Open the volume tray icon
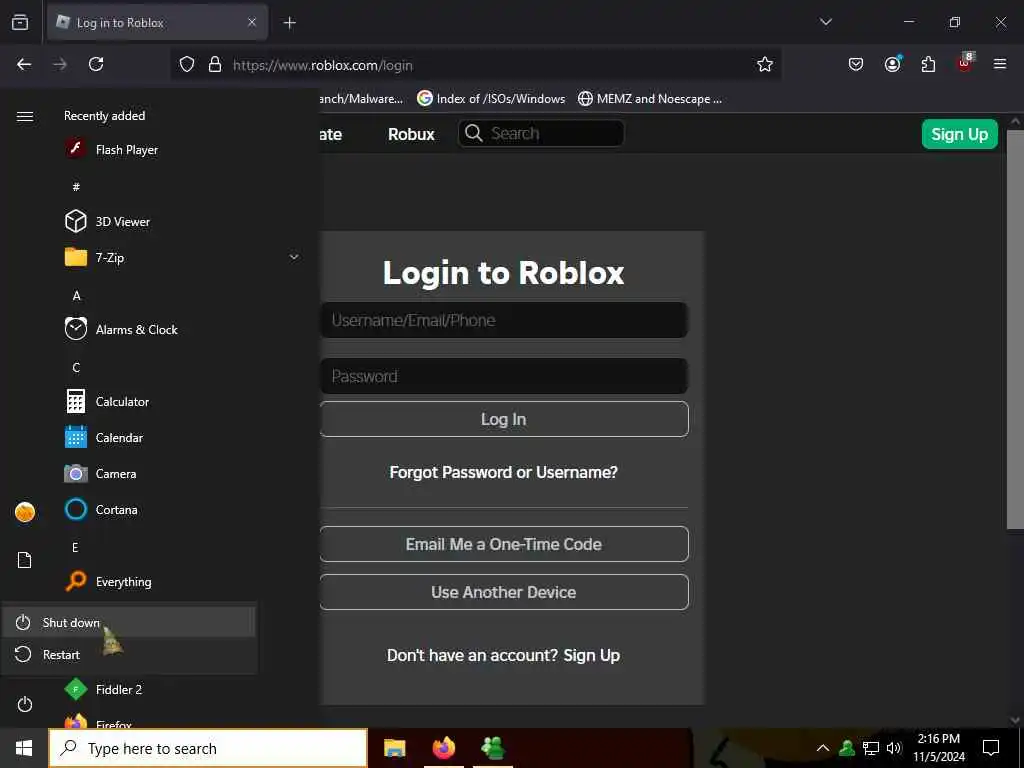This screenshot has width=1024, height=768. click(x=894, y=748)
